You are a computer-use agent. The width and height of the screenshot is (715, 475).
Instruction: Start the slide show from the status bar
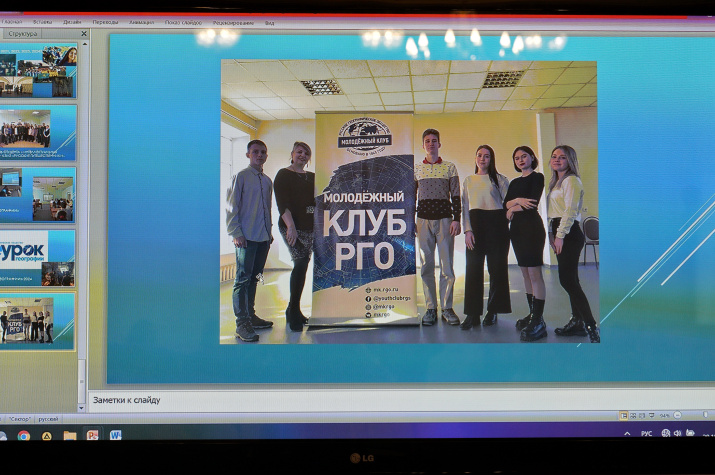(652, 415)
